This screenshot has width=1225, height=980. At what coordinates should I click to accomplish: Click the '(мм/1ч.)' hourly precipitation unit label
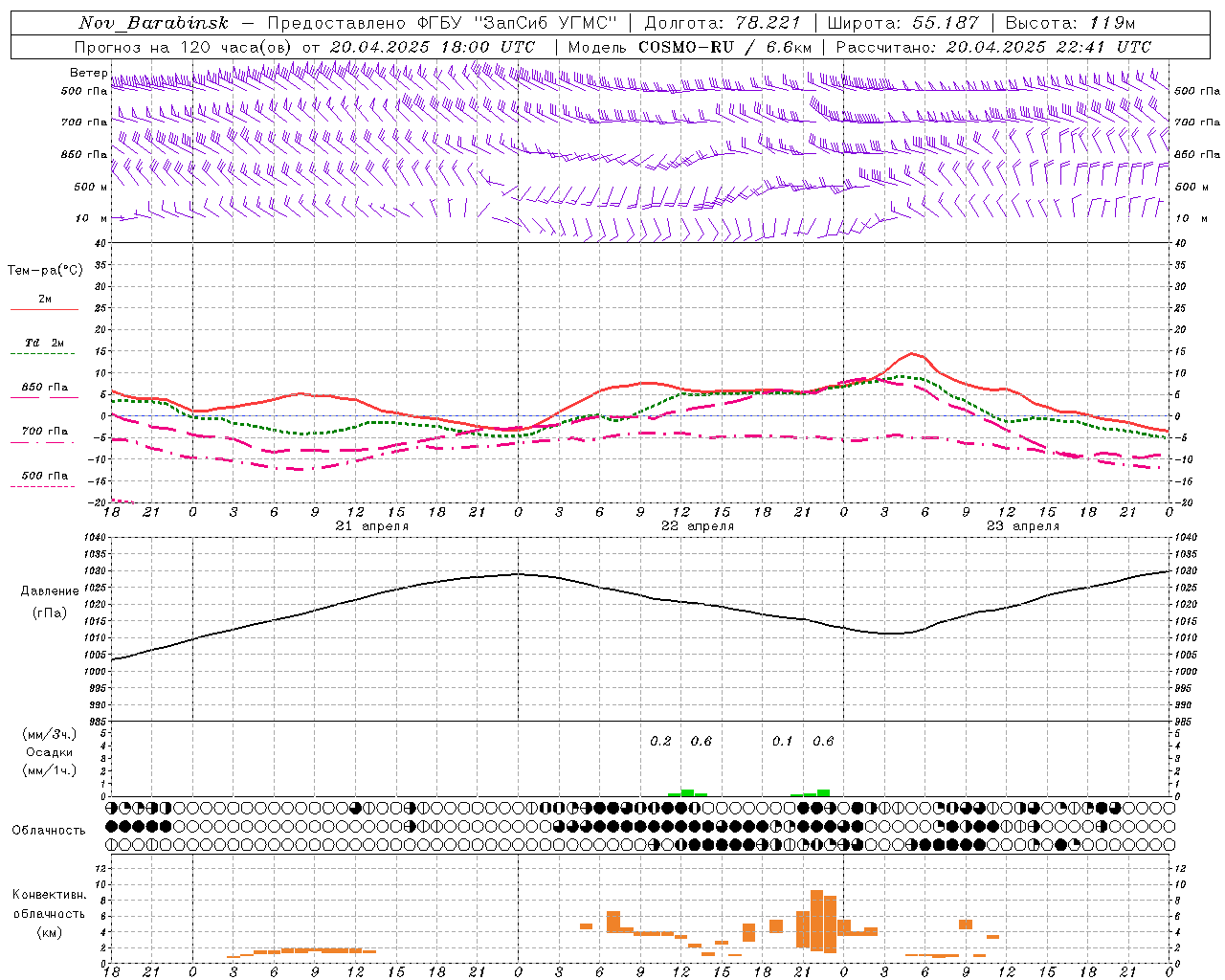coord(50,770)
